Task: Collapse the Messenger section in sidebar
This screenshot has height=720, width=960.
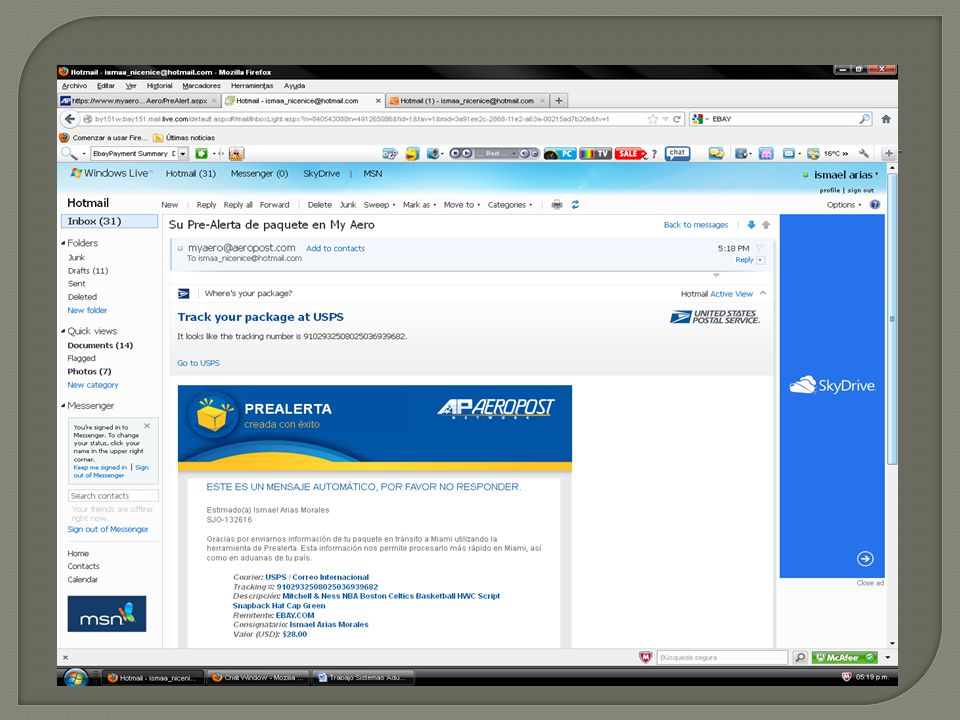Action: (63, 405)
